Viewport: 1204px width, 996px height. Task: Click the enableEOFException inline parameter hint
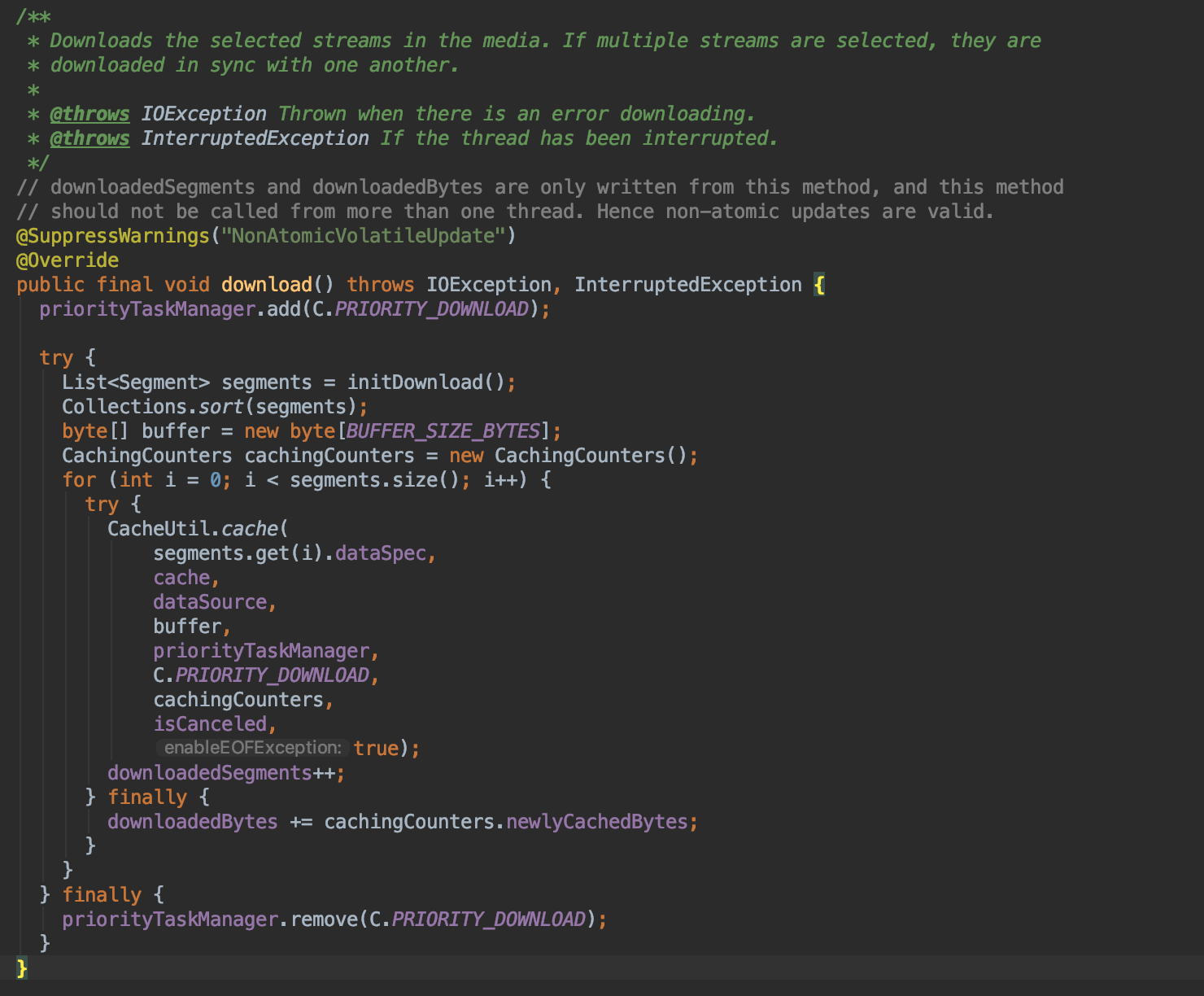click(x=251, y=747)
